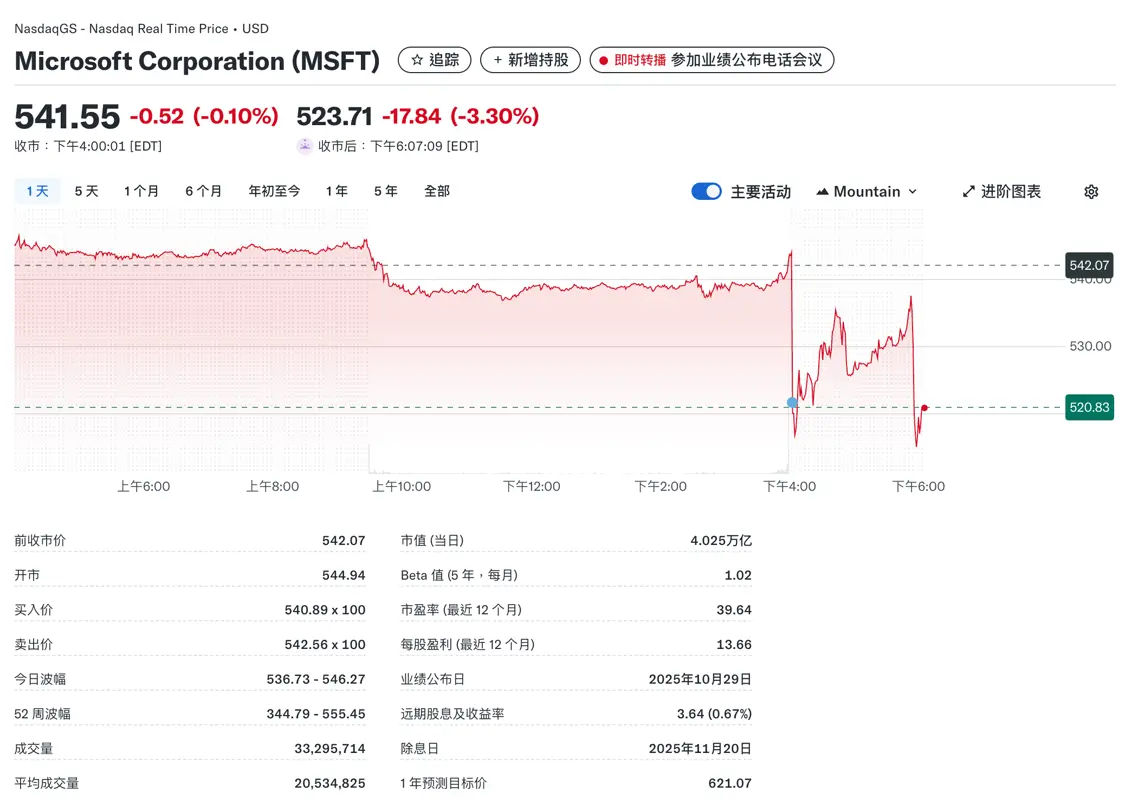Screen dimensions: 1125x805
Task: Open chart settings via the gear icon
Action: pyautogui.click(x=1090, y=191)
